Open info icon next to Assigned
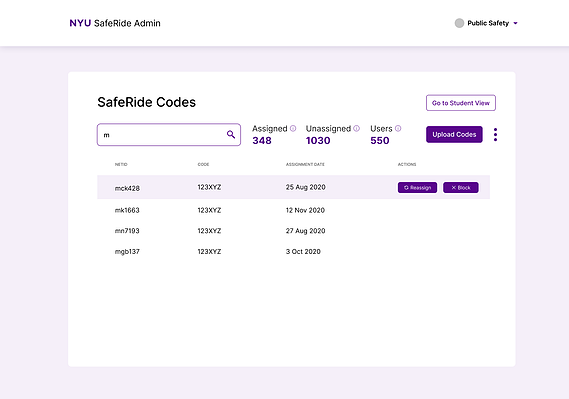Viewport: 569px width, 399px height. tap(293, 128)
